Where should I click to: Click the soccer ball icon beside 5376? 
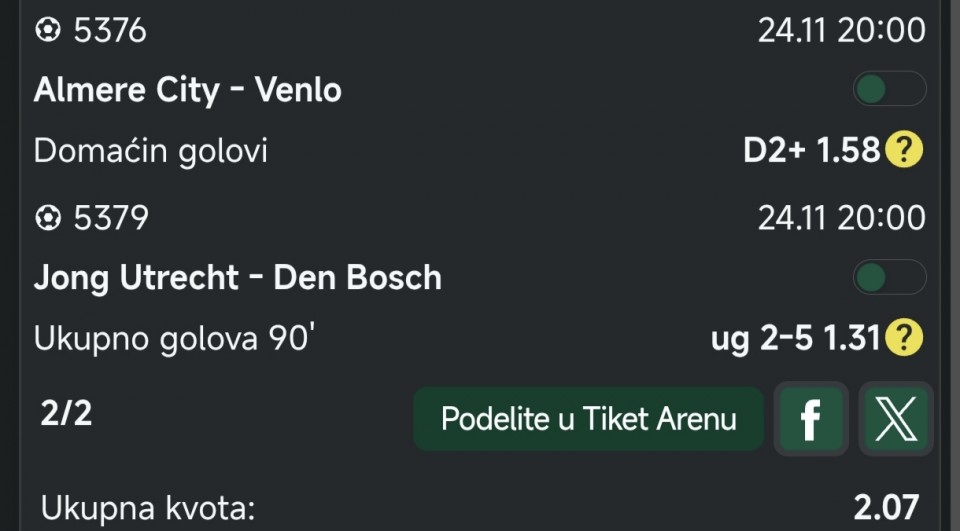(x=47, y=31)
